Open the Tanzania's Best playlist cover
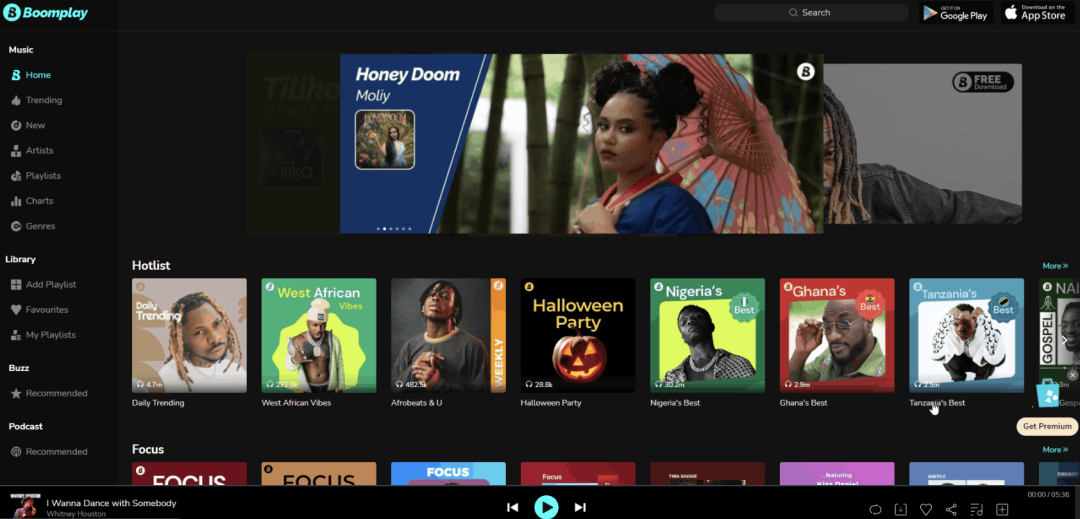This screenshot has width=1080, height=519. click(x=966, y=335)
